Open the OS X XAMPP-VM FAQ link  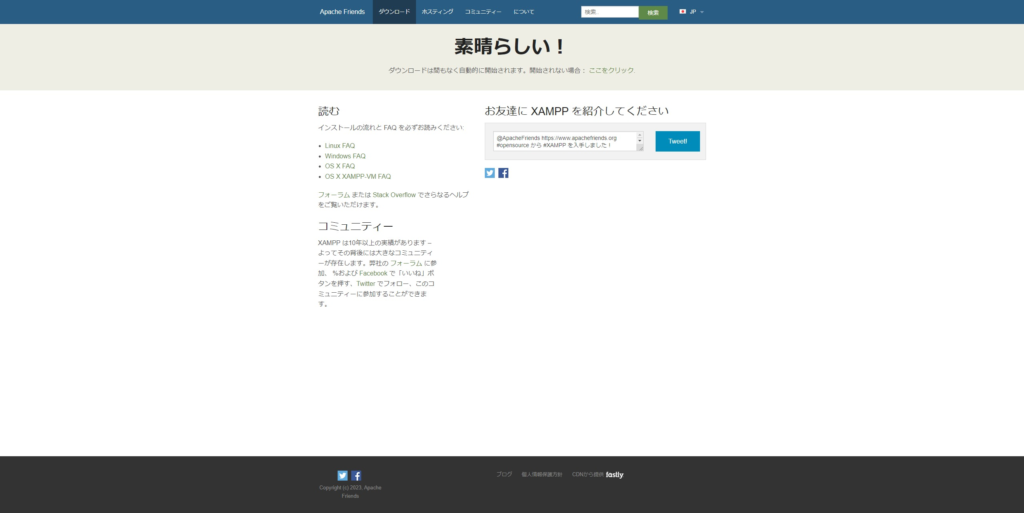tap(358, 176)
